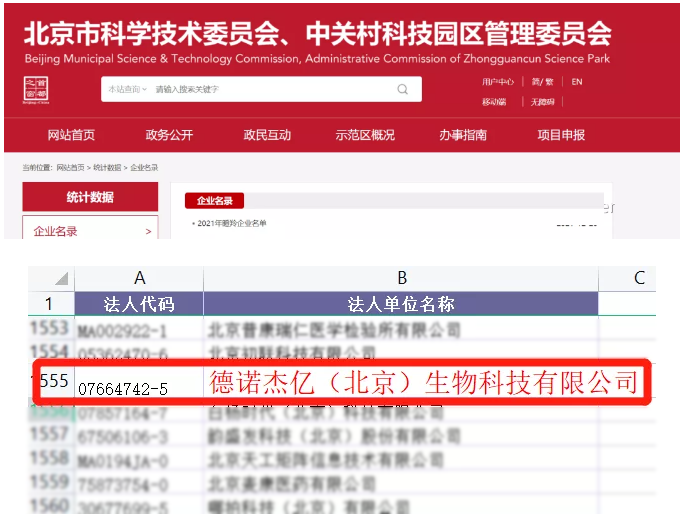Open 项目申报 navigation menu

click(x=561, y=135)
